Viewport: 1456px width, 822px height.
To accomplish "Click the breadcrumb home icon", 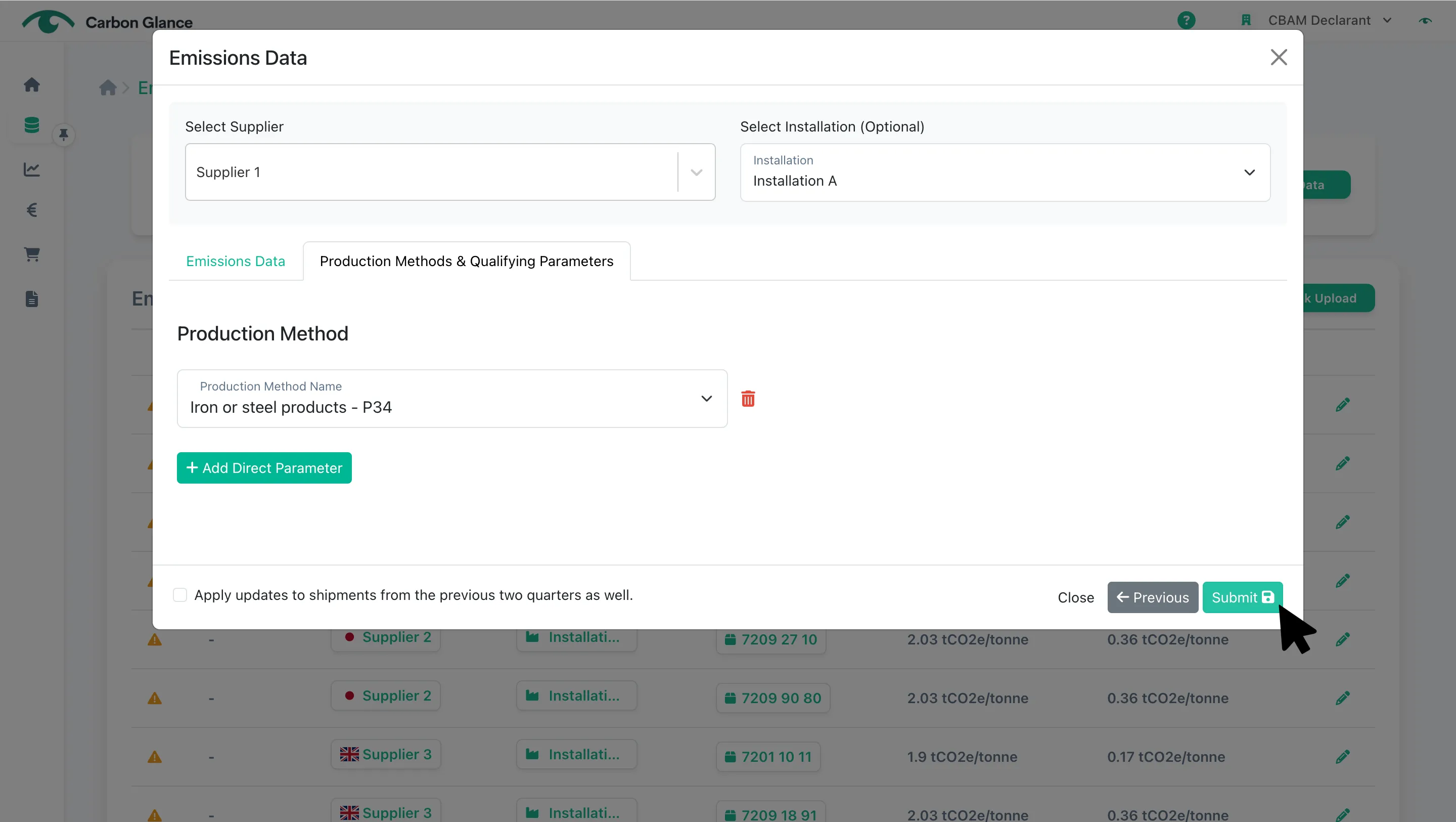I will pyautogui.click(x=107, y=88).
